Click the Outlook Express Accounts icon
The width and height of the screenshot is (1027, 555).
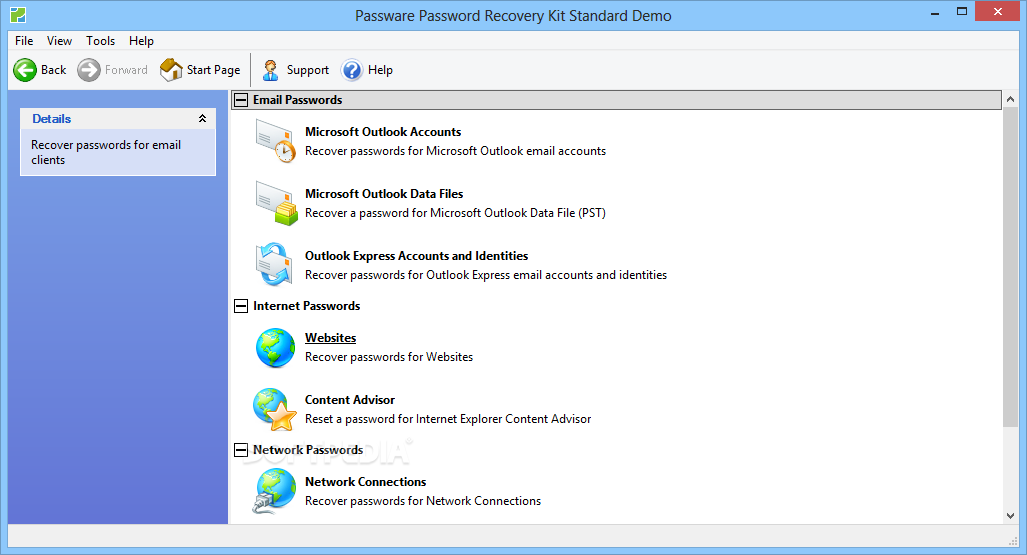pyautogui.click(x=275, y=265)
